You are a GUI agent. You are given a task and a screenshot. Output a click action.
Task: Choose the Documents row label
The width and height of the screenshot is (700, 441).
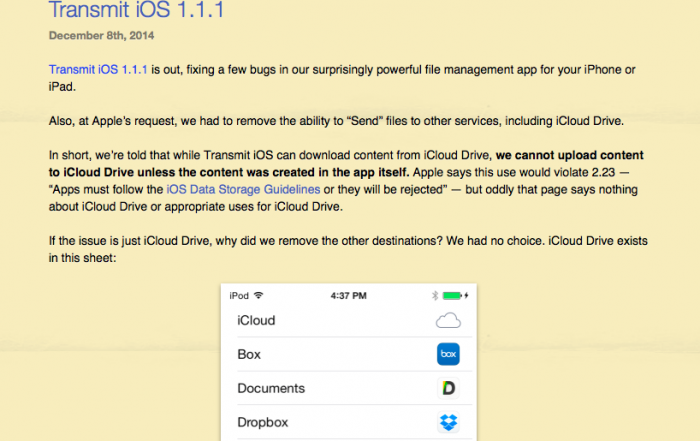[271, 388]
